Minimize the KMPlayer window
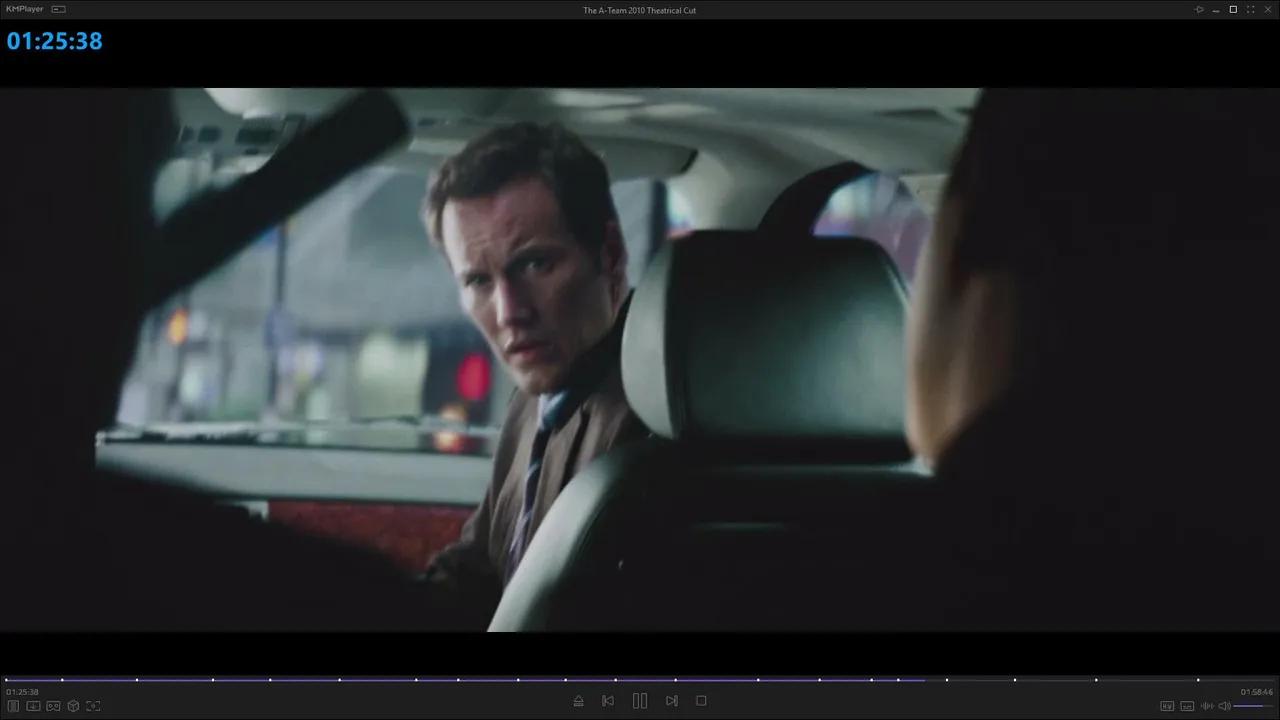Image resolution: width=1280 pixels, height=720 pixels. pyautogui.click(x=1216, y=10)
